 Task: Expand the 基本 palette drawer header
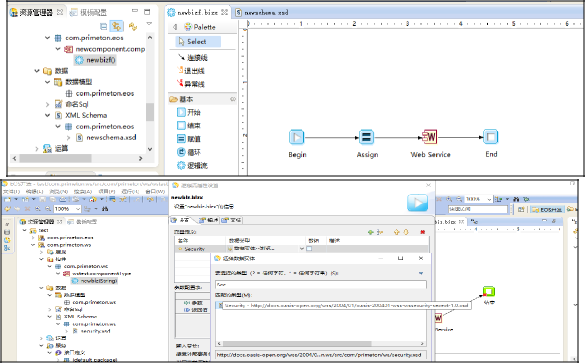pos(203,99)
